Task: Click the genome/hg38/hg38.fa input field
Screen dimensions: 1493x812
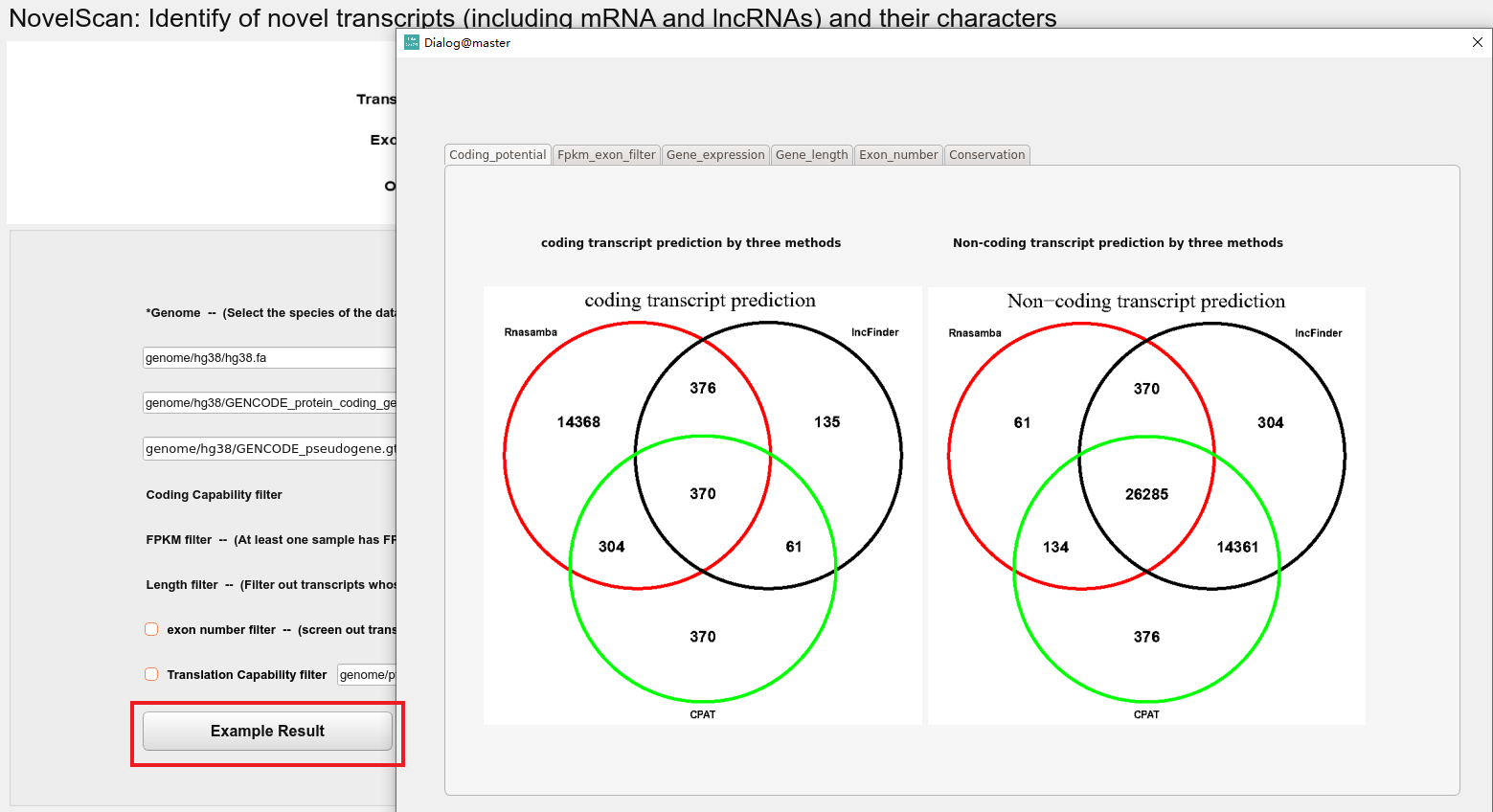Action: coord(269,357)
